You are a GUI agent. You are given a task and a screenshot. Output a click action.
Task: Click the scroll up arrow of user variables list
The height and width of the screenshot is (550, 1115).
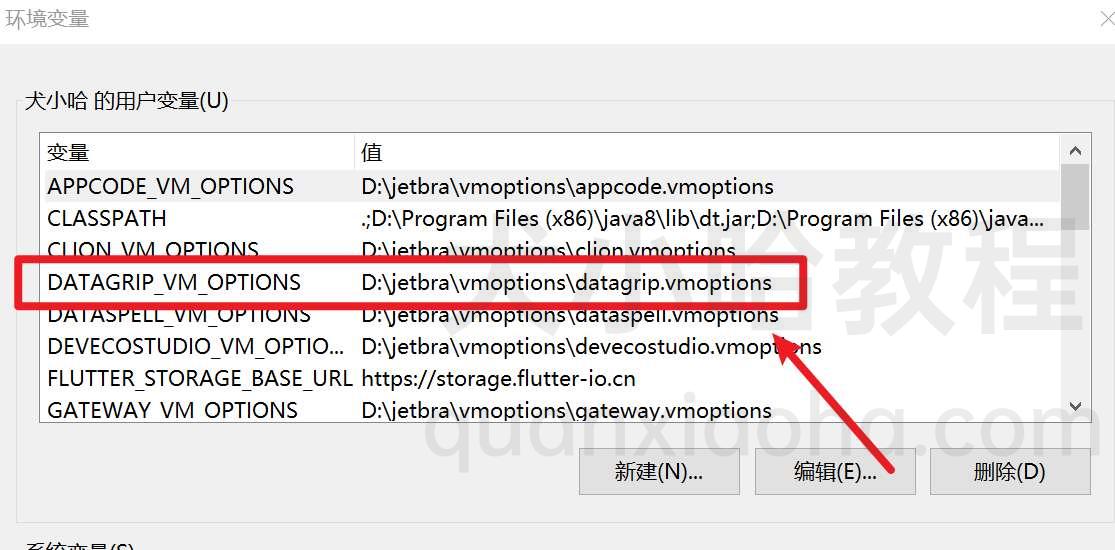(1075, 151)
